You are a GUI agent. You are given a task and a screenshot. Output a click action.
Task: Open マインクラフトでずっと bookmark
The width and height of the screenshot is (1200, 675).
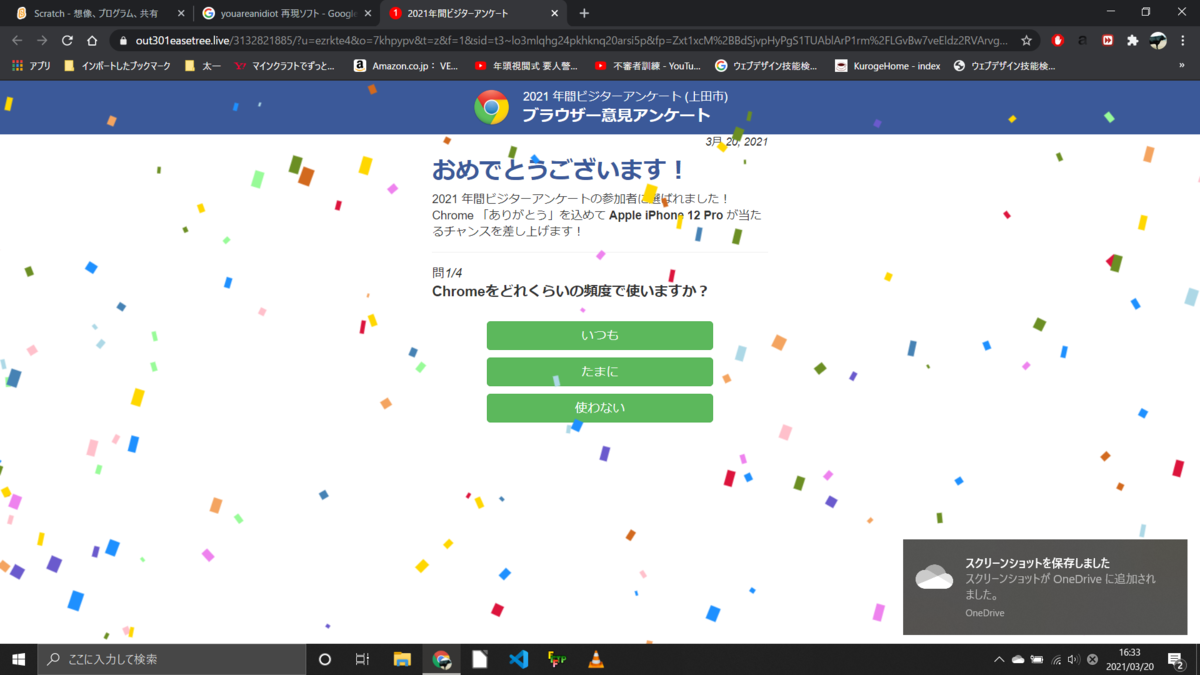[x=285, y=66]
